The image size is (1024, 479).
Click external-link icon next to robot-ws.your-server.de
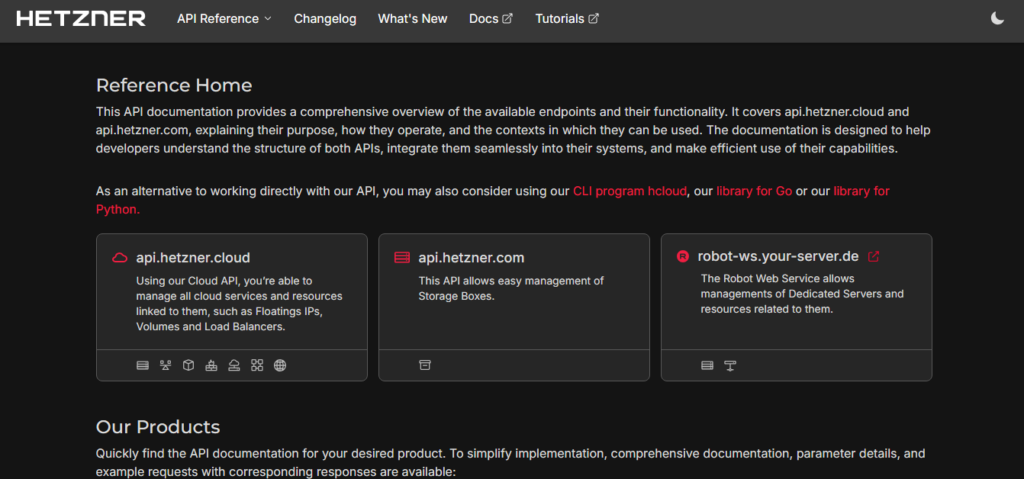click(x=873, y=257)
